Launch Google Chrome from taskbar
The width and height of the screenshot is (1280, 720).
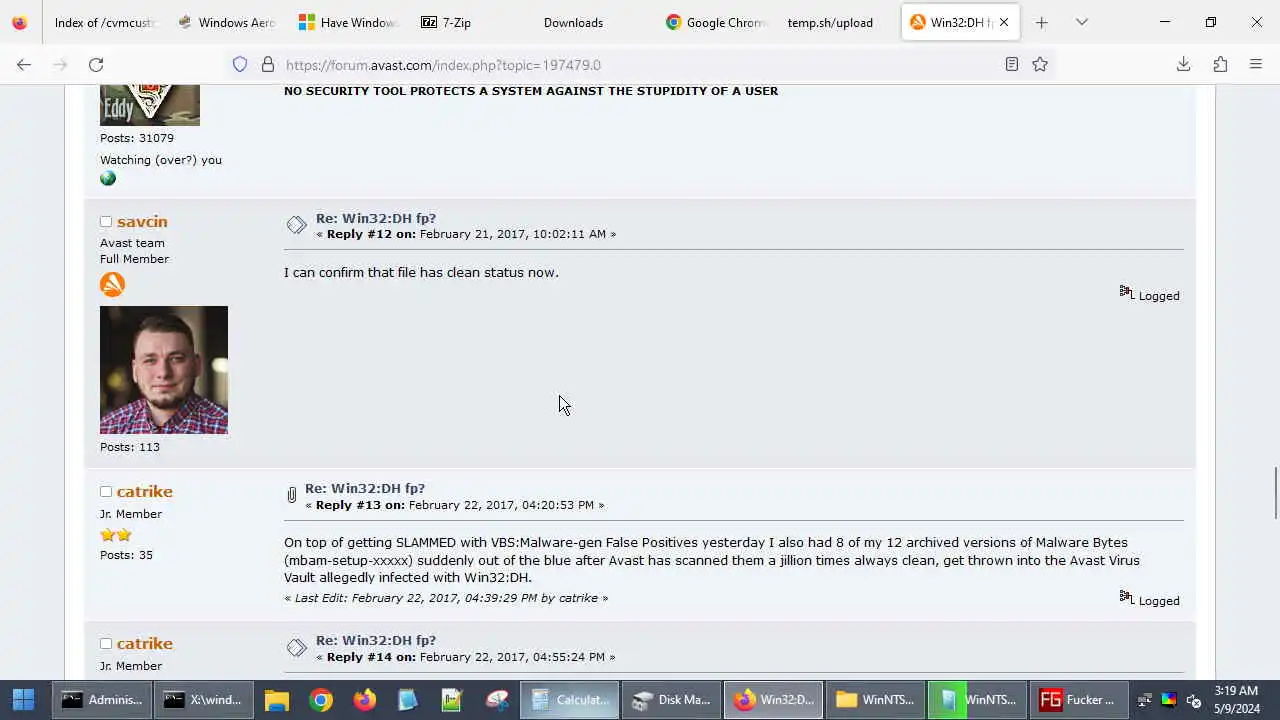pos(321,700)
